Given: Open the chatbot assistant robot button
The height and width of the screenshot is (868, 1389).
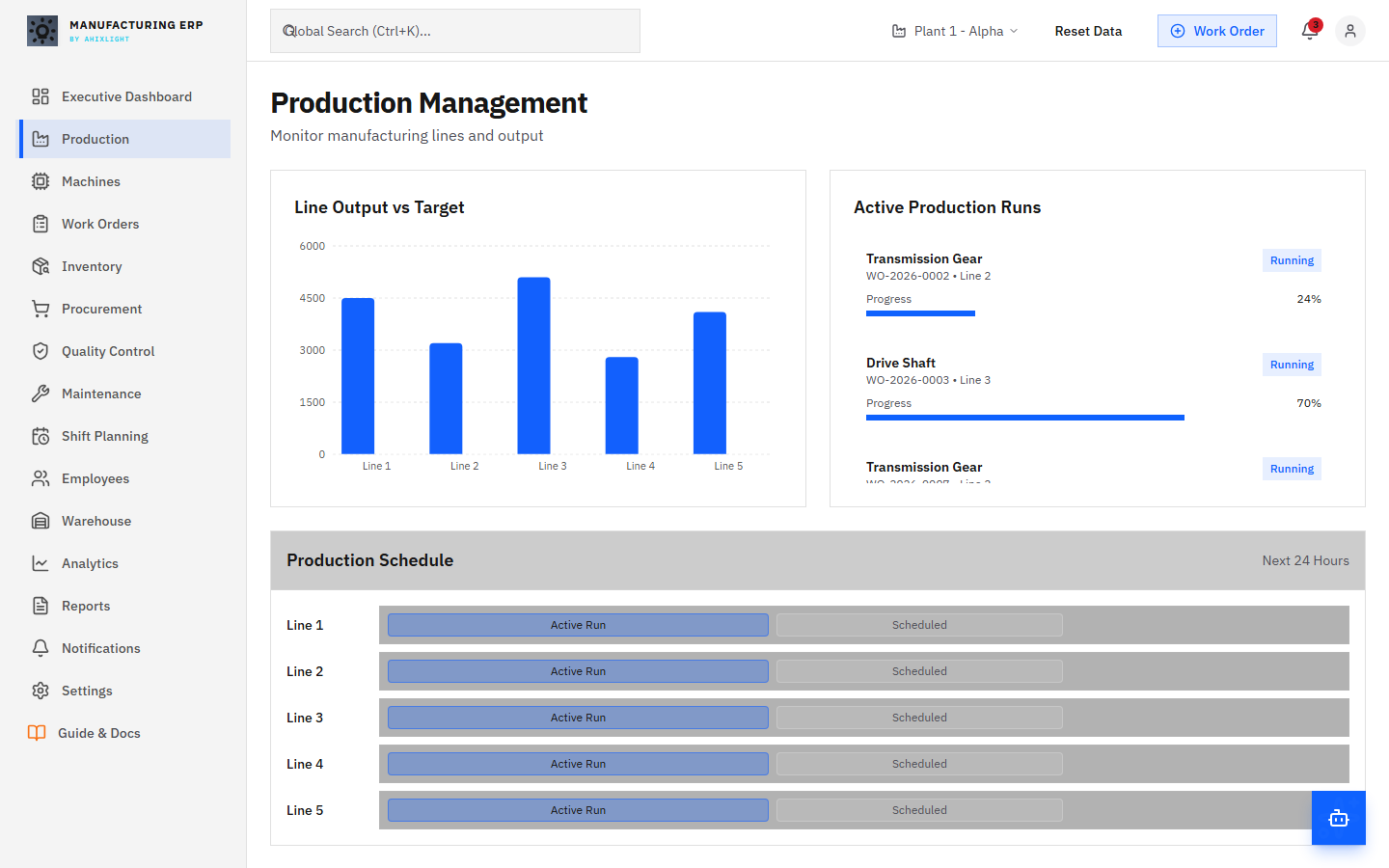Looking at the screenshot, I should 1339,818.
